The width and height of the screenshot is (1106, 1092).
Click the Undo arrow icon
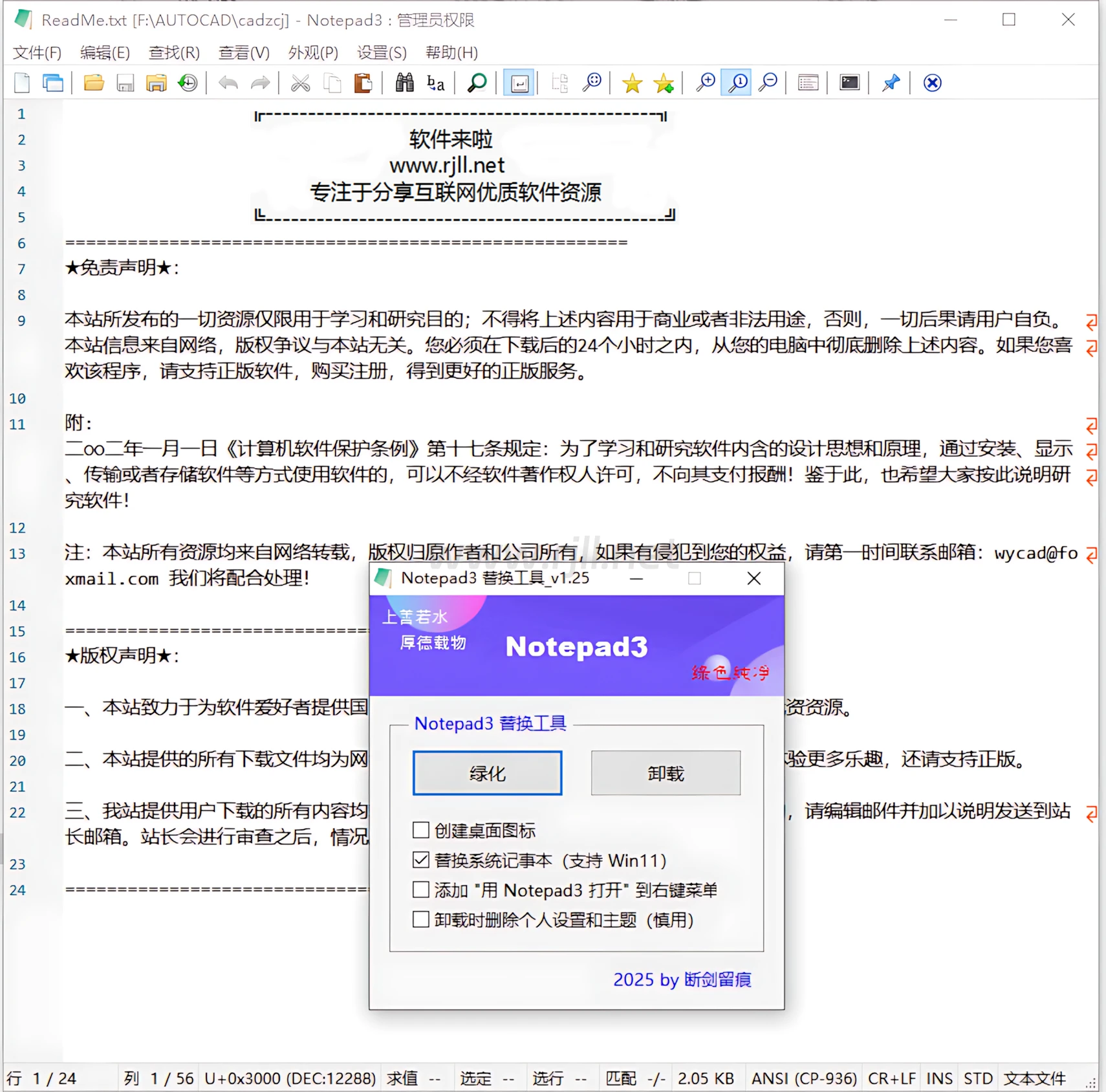228,83
